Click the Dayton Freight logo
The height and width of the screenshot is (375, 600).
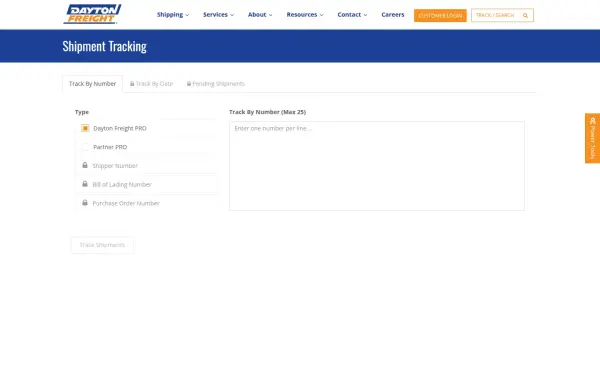(92, 14)
